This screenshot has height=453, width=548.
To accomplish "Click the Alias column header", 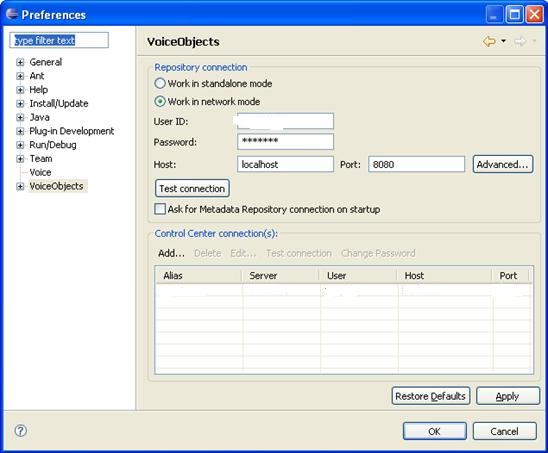I will click(x=198, y=275).
